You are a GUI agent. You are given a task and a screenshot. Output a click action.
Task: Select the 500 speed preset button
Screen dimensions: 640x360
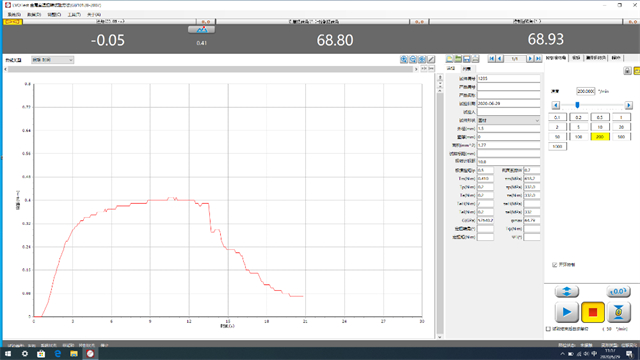(621, 137)
